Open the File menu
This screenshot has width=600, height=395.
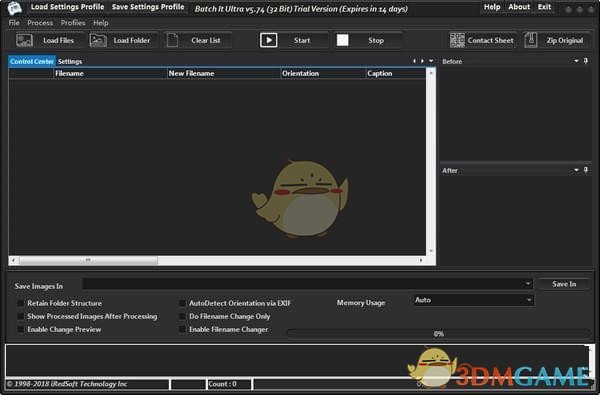coord(14,23)
